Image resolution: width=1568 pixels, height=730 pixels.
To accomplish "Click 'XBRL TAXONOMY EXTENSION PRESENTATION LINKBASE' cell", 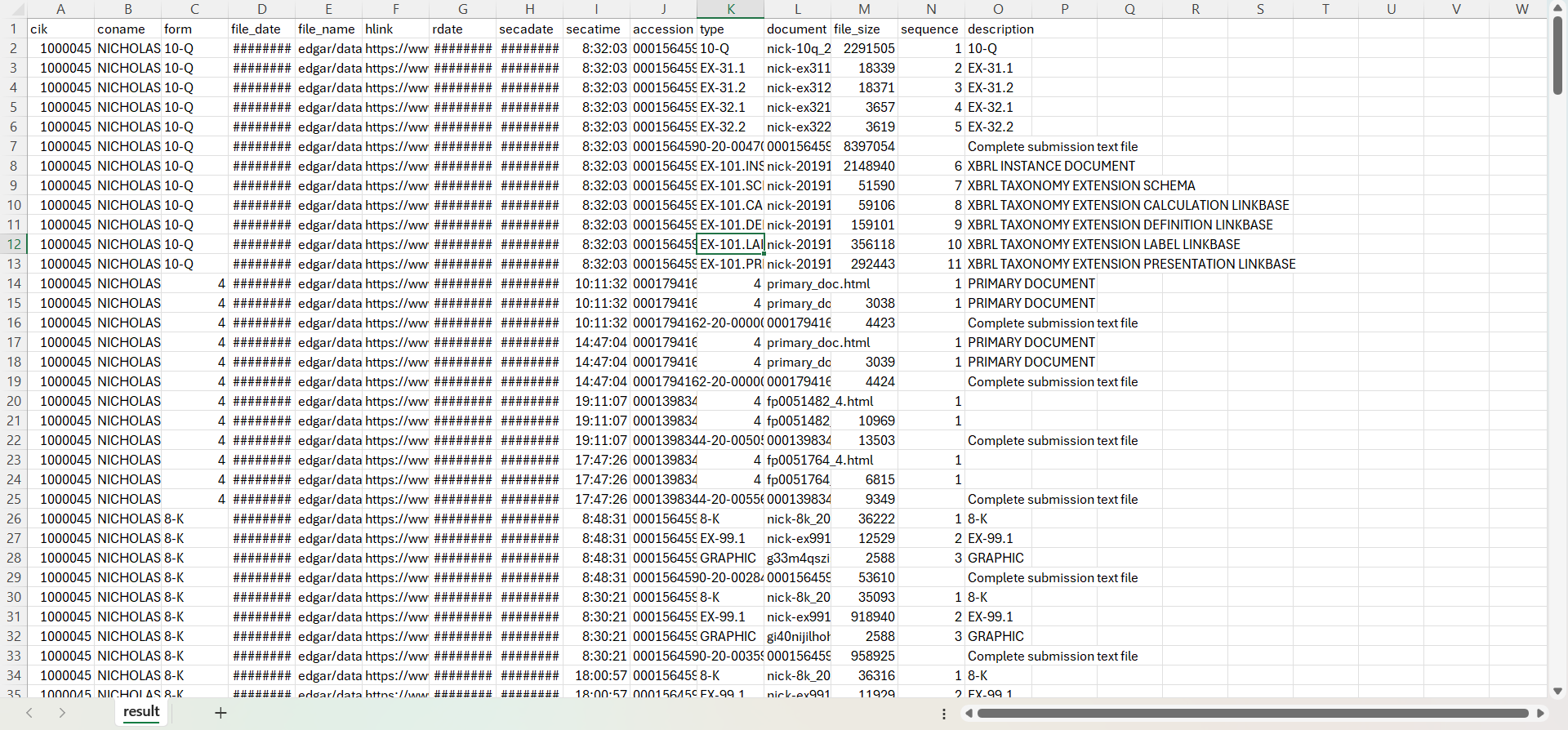I will coord(1131,264).
